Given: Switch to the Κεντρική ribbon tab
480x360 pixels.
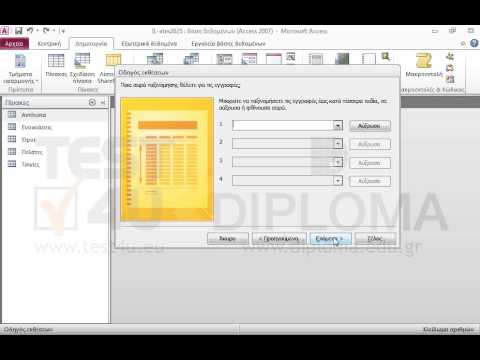Looking at the screenshot, I should click(49, 44).
